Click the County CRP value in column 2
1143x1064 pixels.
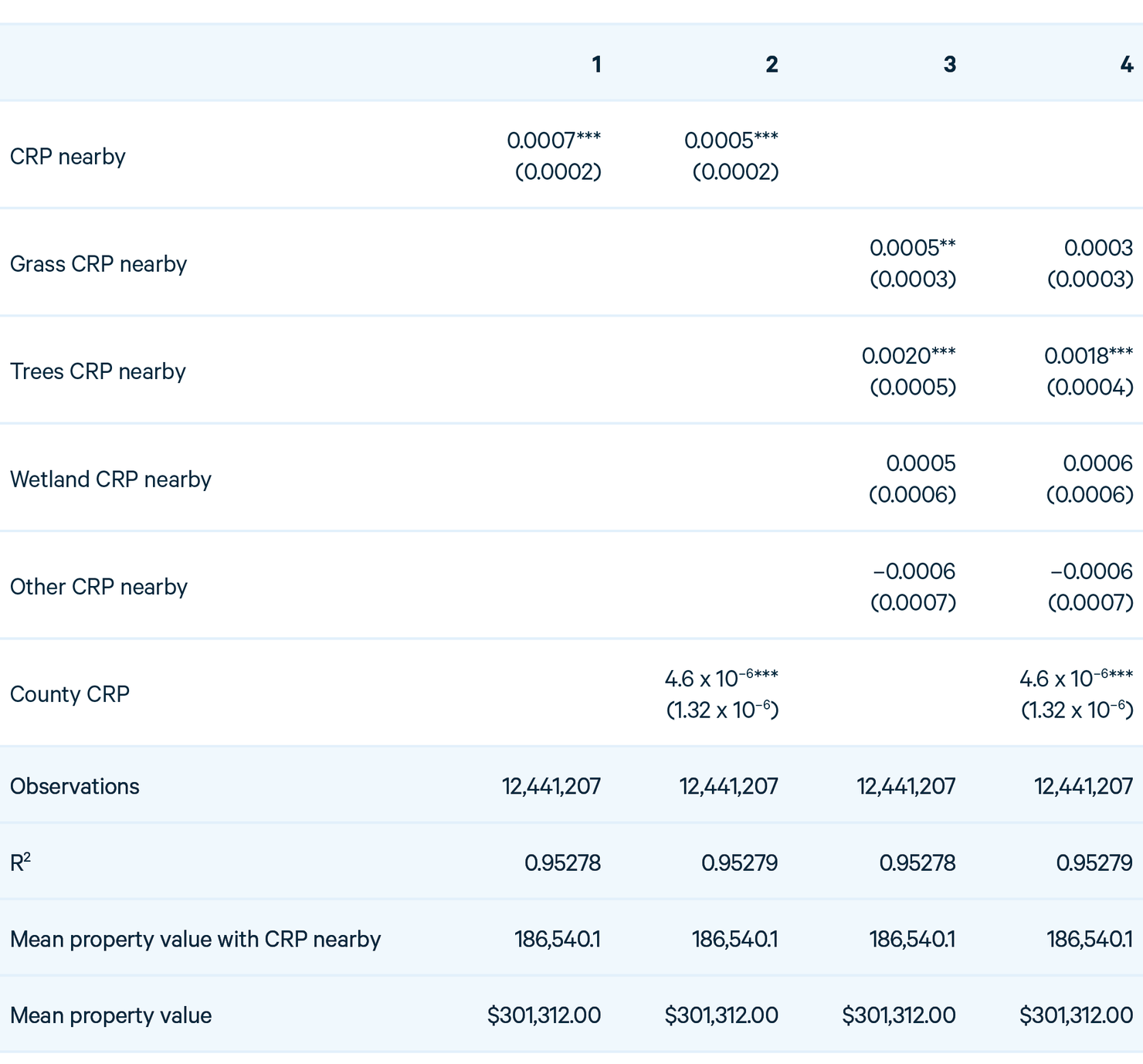[721, 679]
